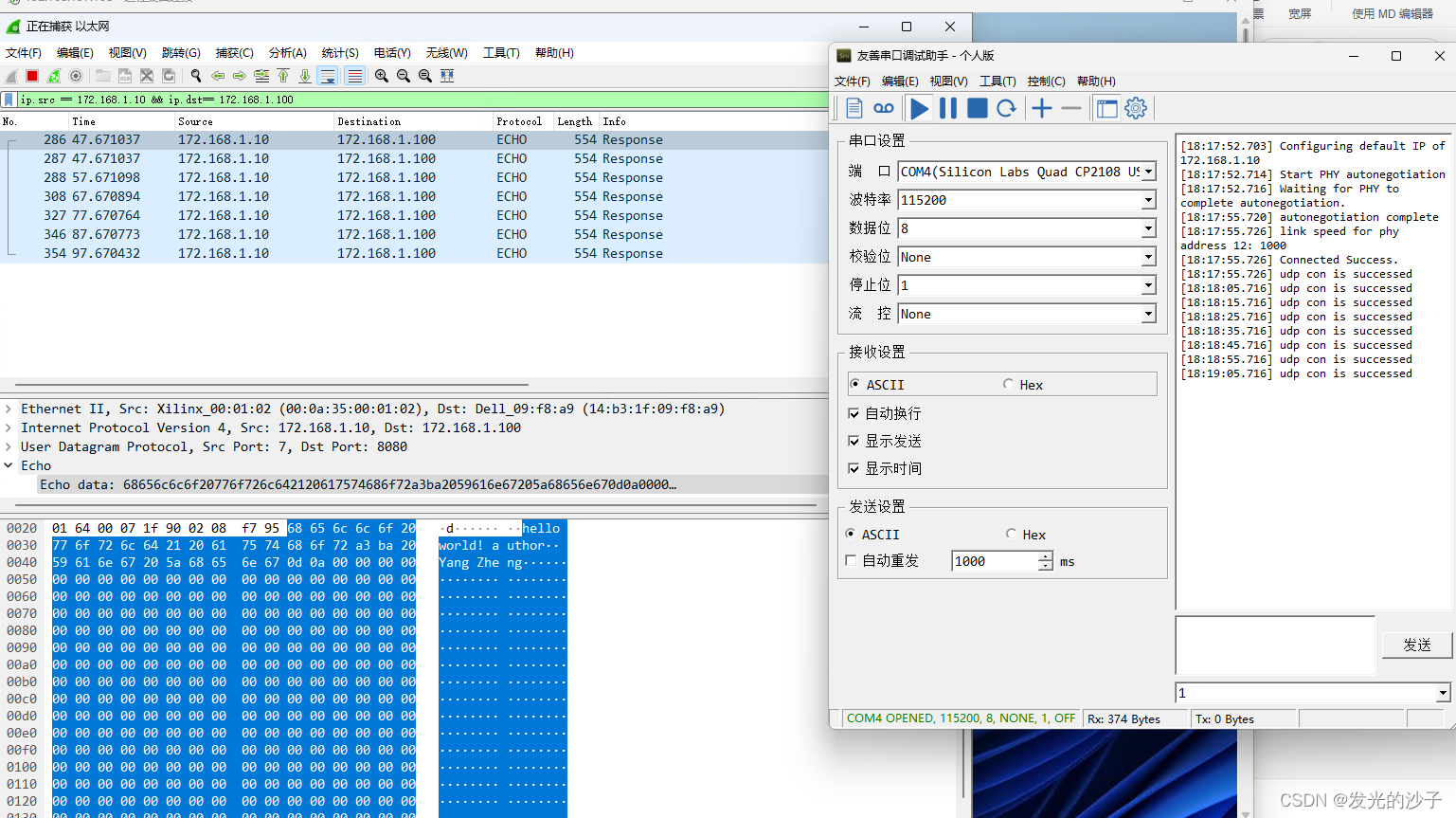1456x818 pixels.
Task: Expand the Ethernet II tree row
Action: [9, 409]
